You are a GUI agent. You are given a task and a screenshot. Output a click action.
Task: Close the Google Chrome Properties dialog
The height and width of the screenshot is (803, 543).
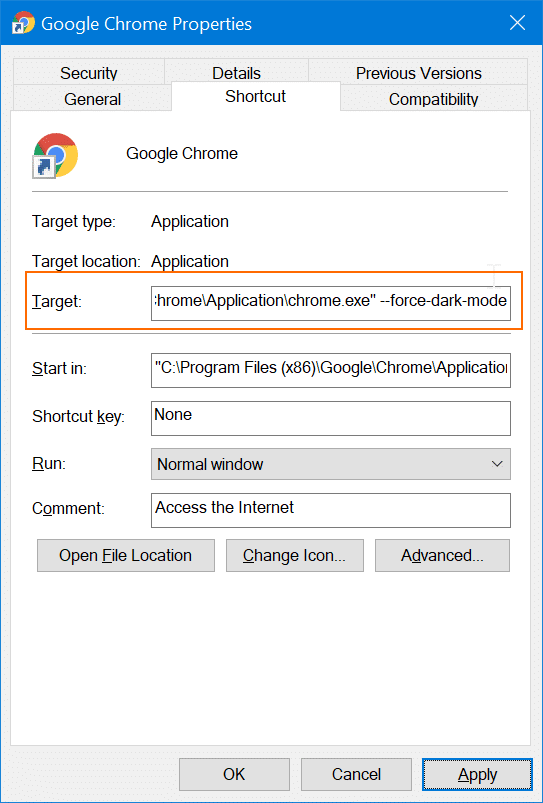(517, 23)
